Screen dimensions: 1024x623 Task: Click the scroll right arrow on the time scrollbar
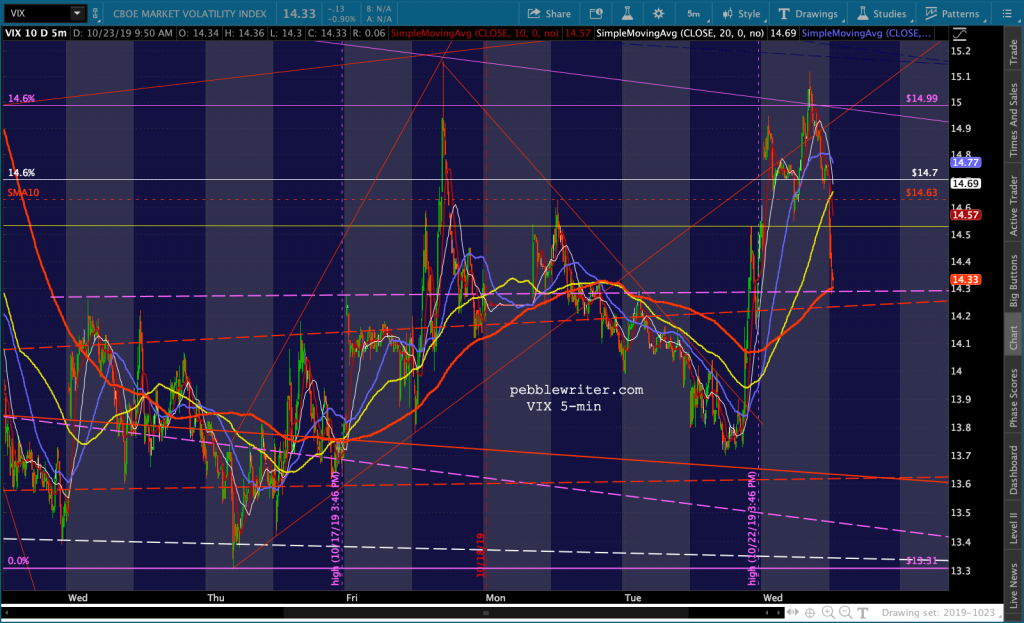pyautogui.click(x=778, y=613)
